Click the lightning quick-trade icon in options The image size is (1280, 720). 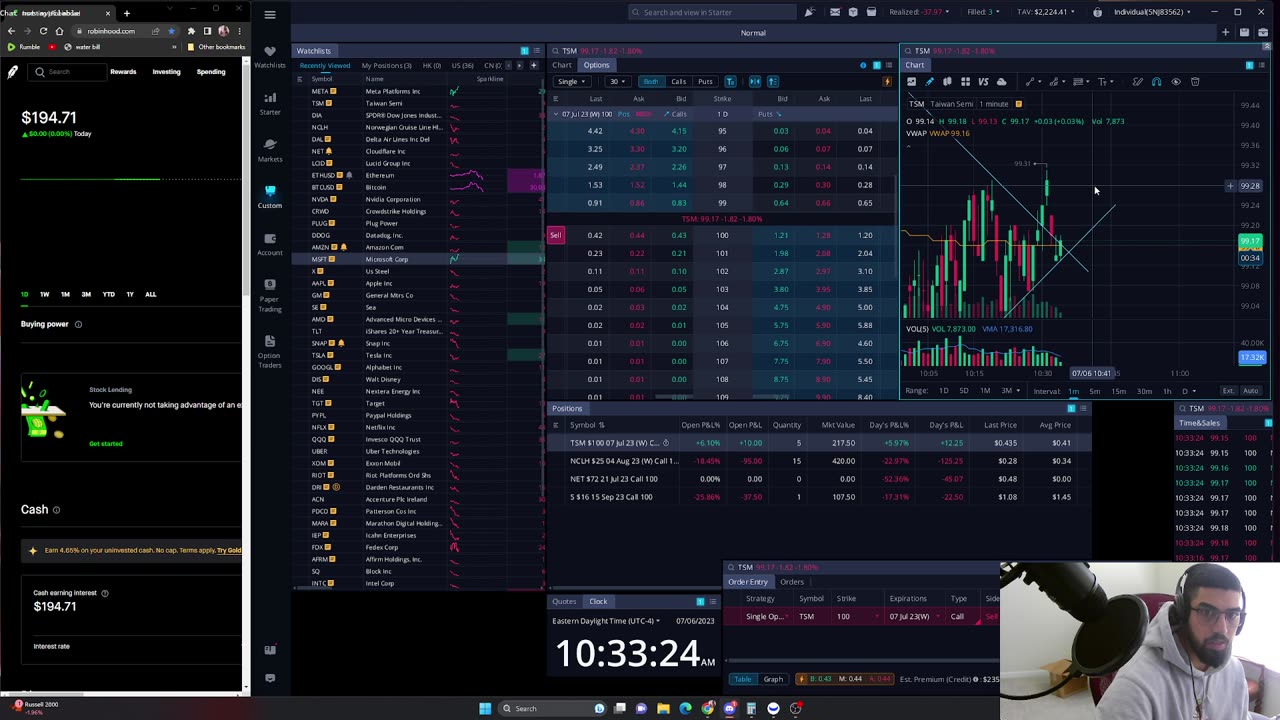tap(887, 81)
